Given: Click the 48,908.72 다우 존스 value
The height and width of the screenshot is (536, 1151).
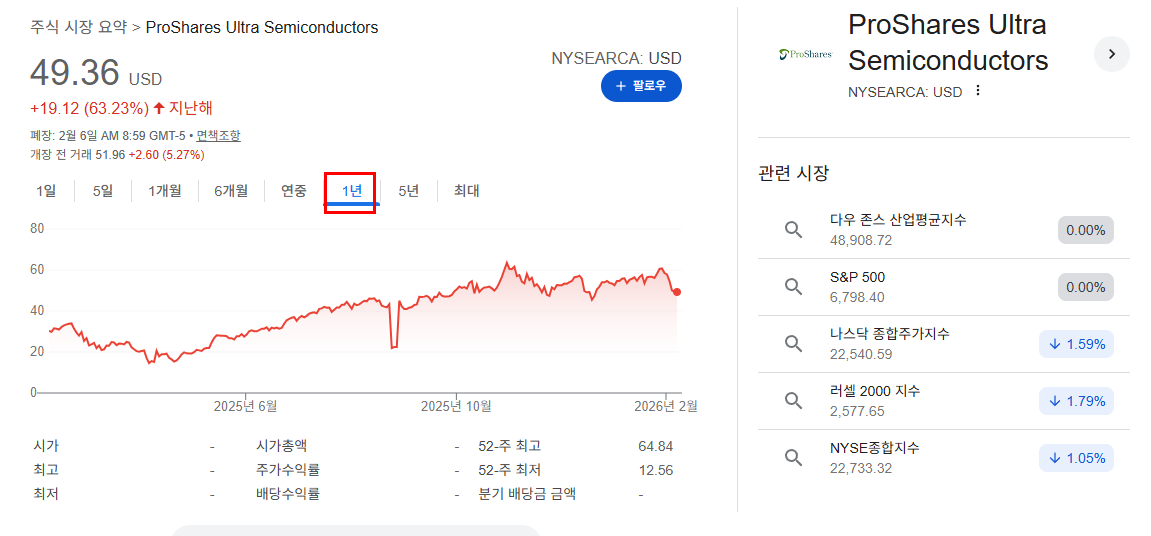Looking at the screenshot, I should click(861, 240).
